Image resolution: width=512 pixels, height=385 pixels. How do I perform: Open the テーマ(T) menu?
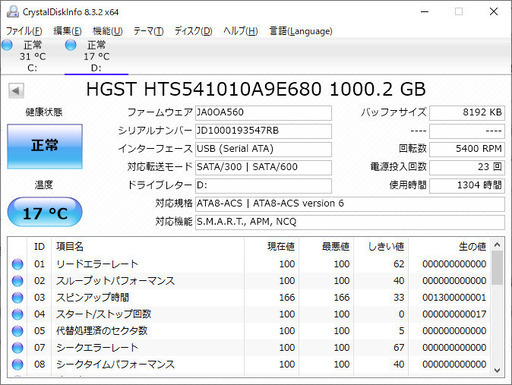[148, 31]
